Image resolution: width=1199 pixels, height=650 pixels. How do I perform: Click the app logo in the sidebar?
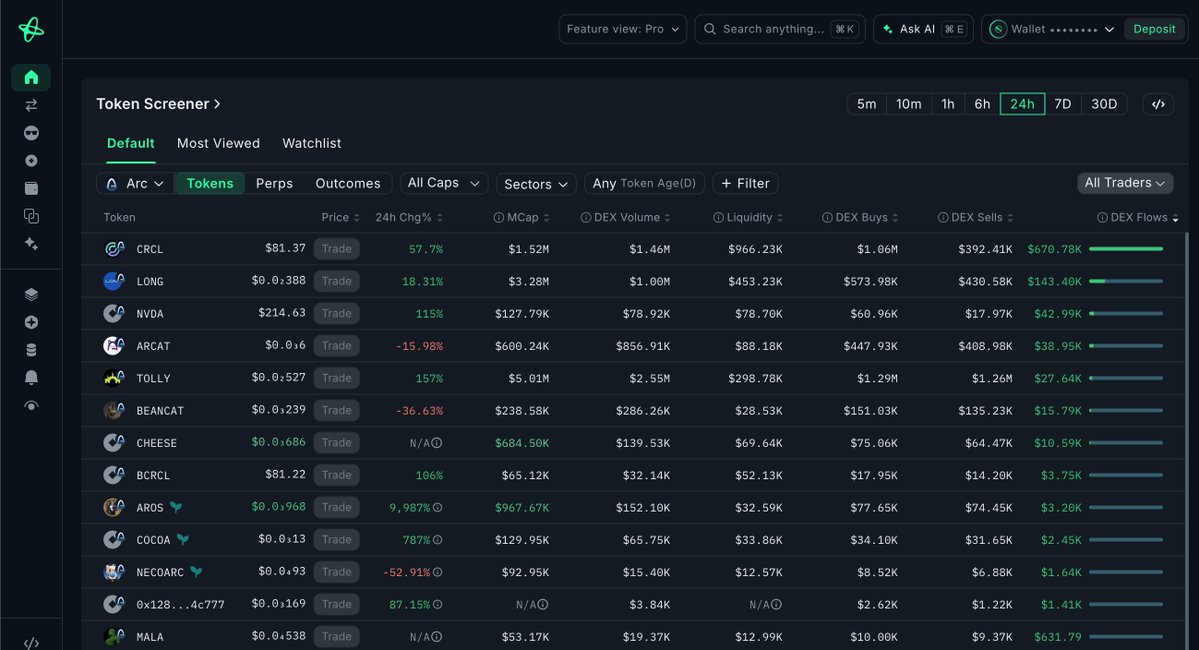(31, 30)
